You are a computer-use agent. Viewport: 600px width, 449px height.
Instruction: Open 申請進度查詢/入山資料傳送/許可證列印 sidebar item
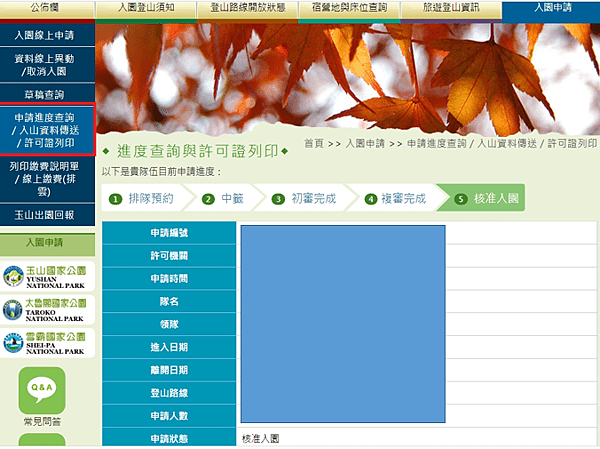point(47,130)
